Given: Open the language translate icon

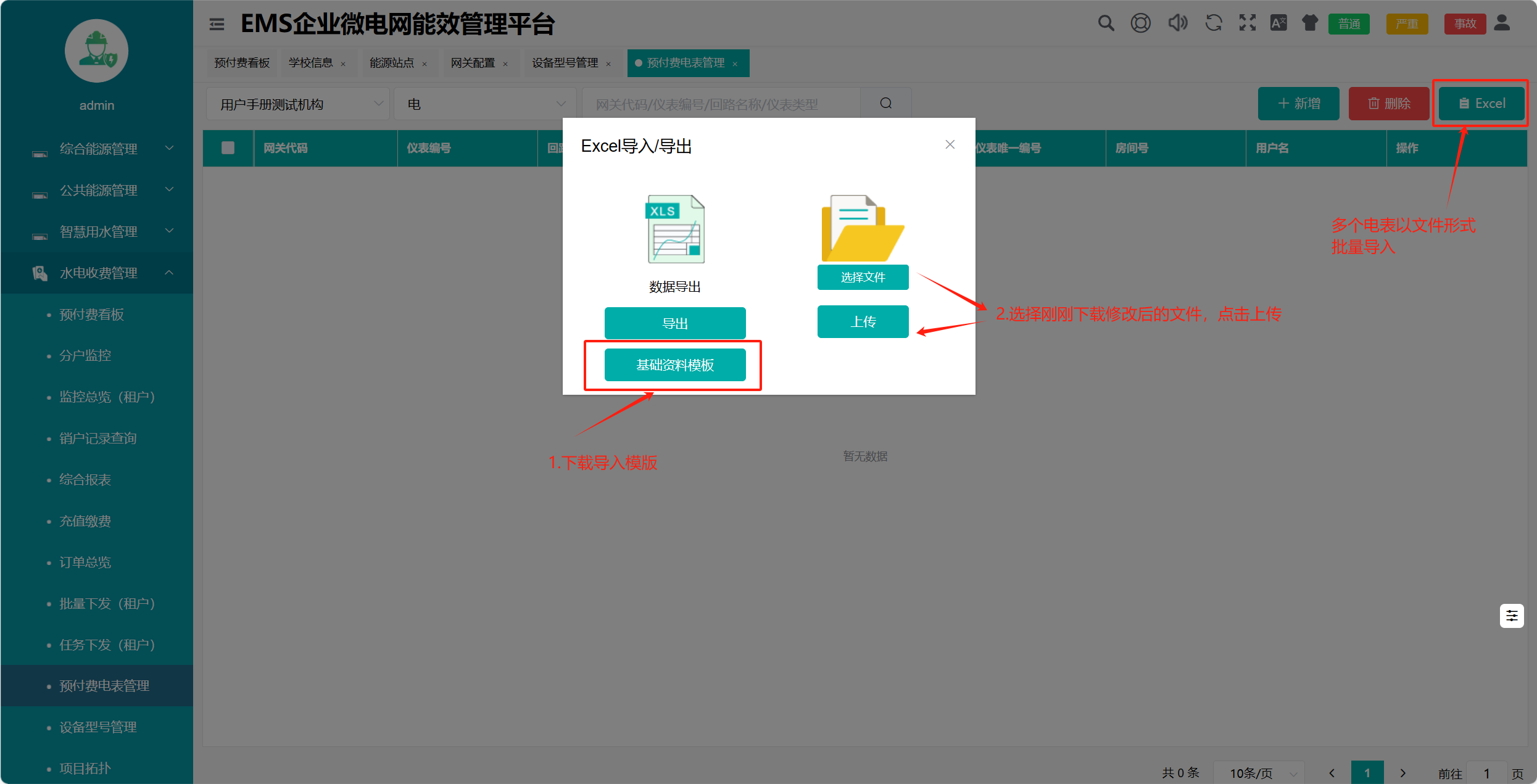Looking at the screenshot, I should click(1278, 24).
